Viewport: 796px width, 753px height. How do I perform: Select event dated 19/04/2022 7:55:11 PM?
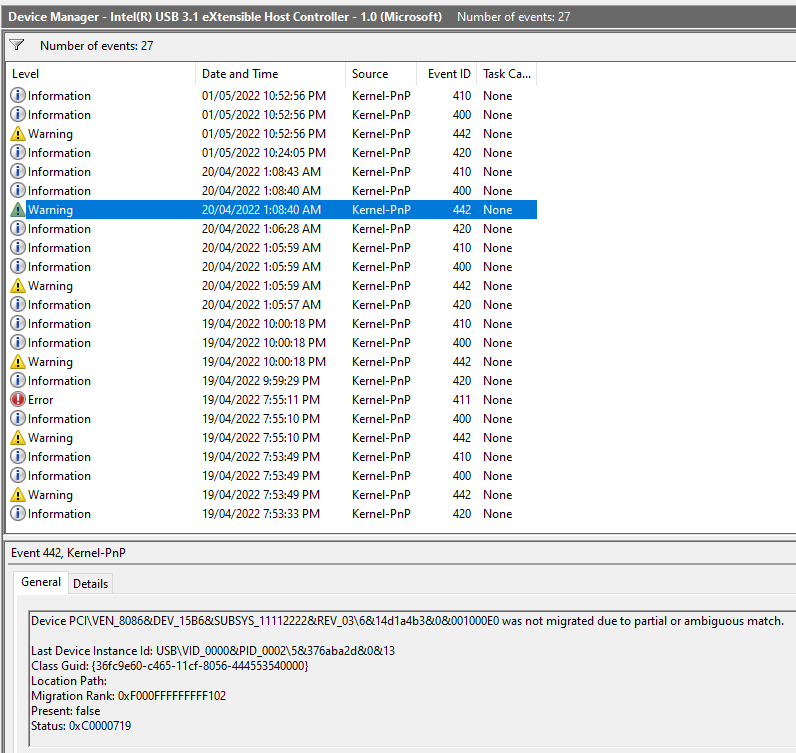(x=273, y=400)
